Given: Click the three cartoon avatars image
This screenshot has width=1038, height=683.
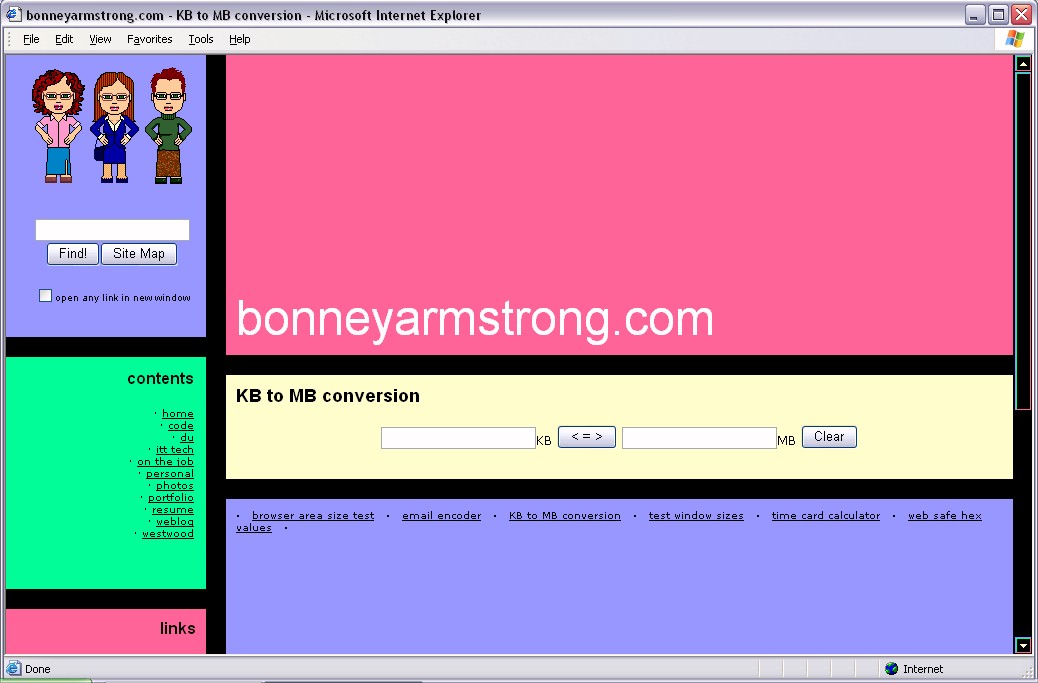Looking at the screenshot, I should [111, 126].
